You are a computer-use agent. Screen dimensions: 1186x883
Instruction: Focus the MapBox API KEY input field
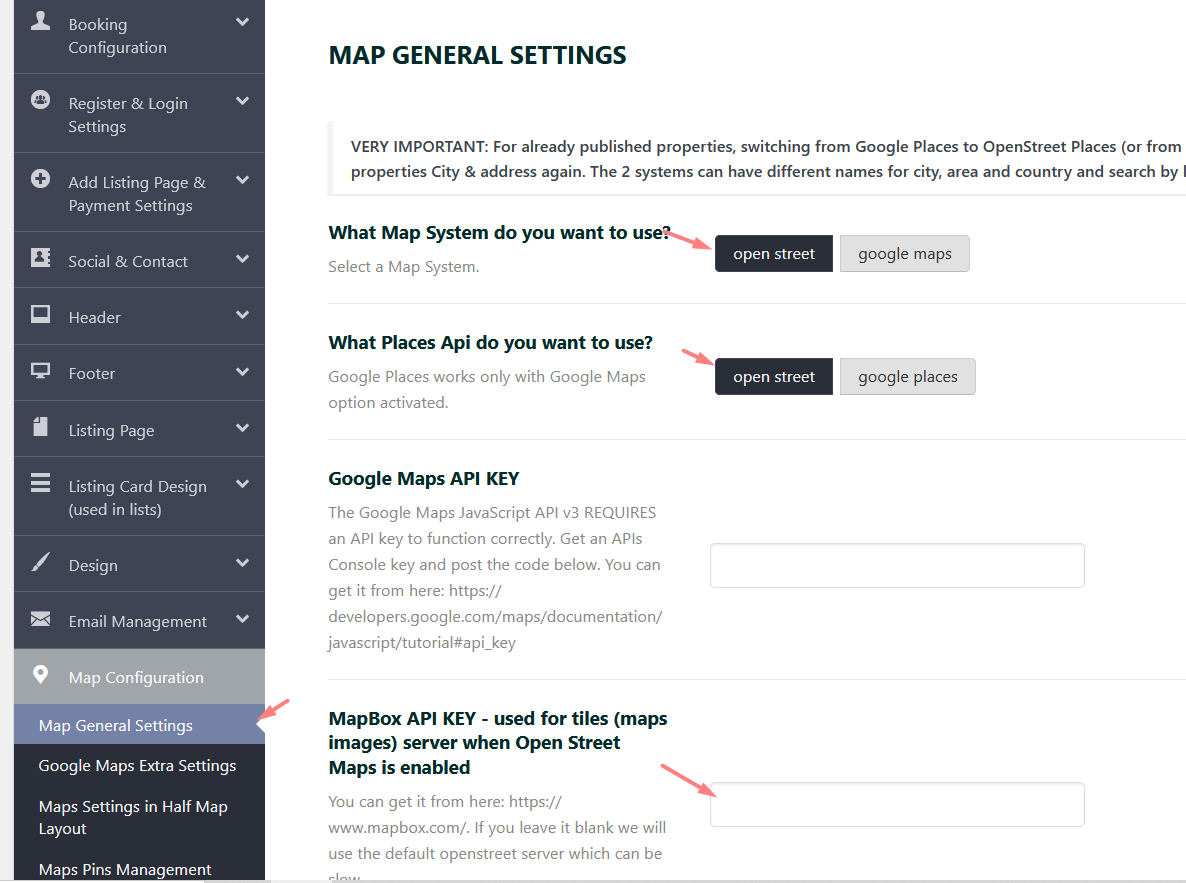(x=897, y=805)
